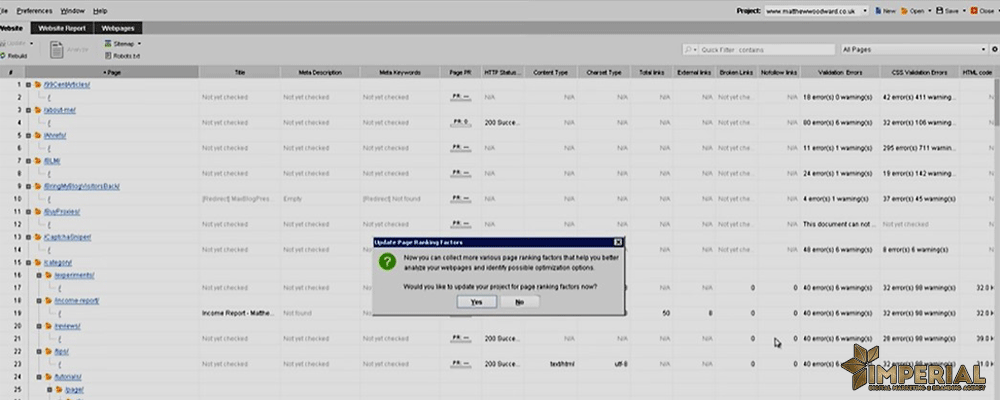Click the folder icon for /experiments/
The image size is (1000, 400).
coord(48,275)
